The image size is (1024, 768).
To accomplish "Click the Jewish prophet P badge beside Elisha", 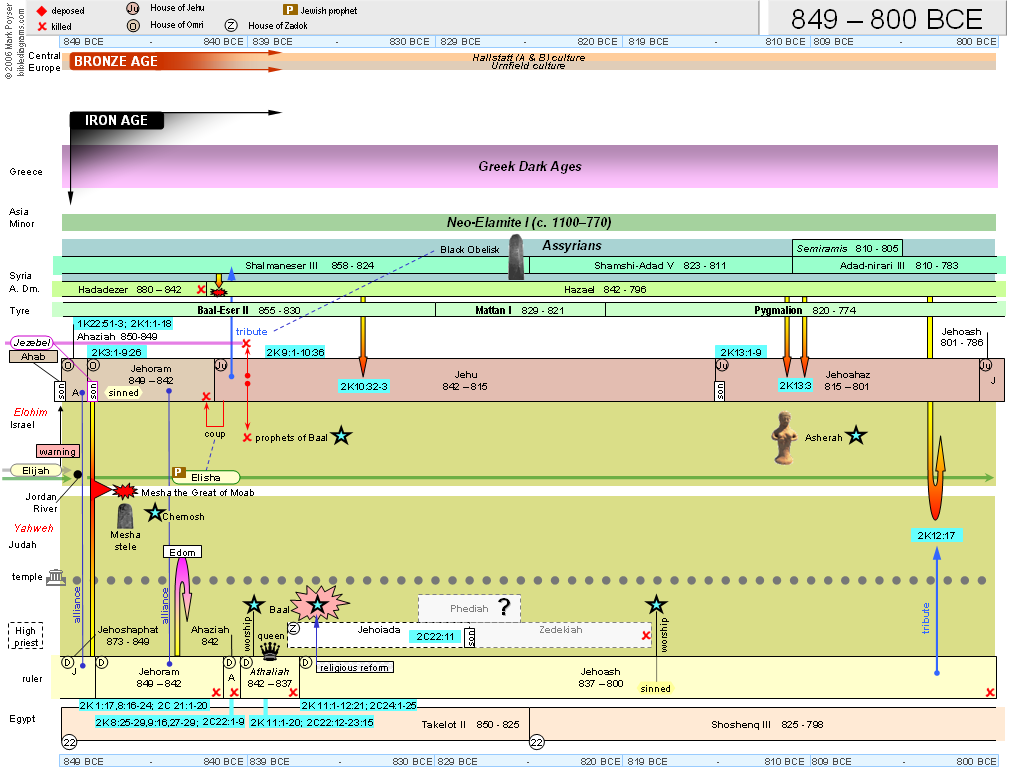I will [x=179, y=472].
